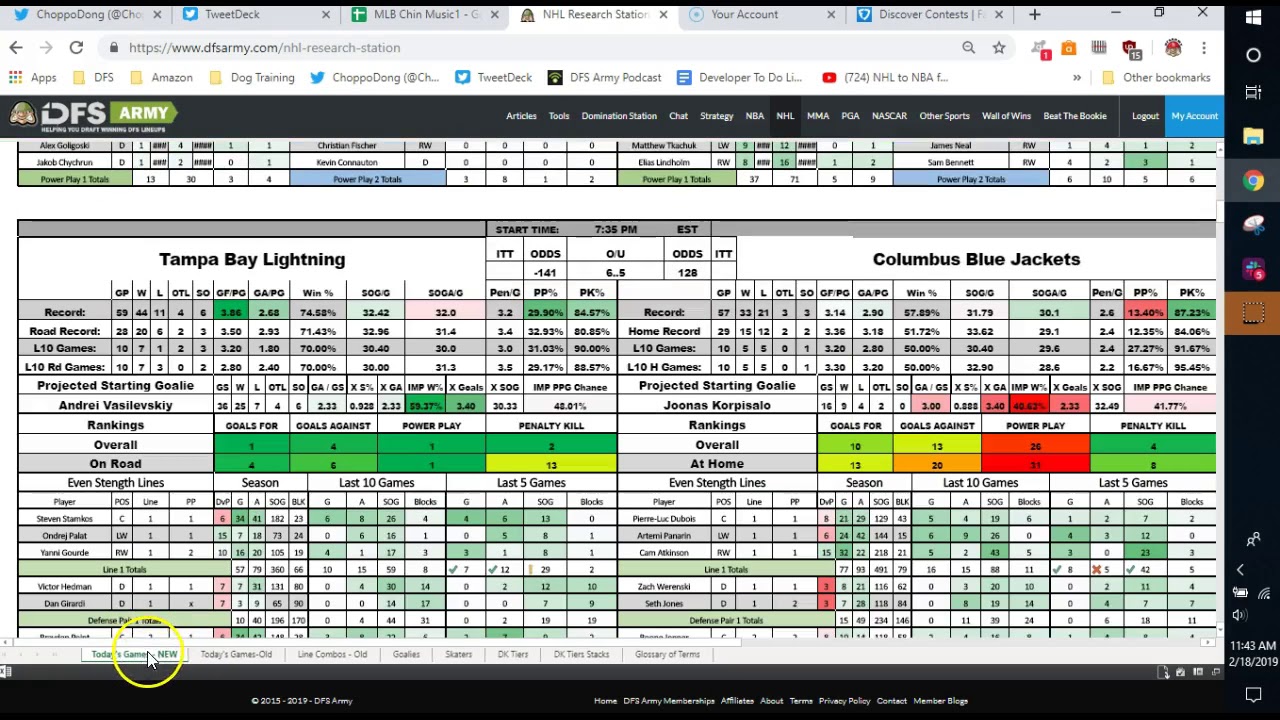This screenshot has width=1280, height=720.
Task: Close the TweetDeck browser tab
Action: pos(326,15)
